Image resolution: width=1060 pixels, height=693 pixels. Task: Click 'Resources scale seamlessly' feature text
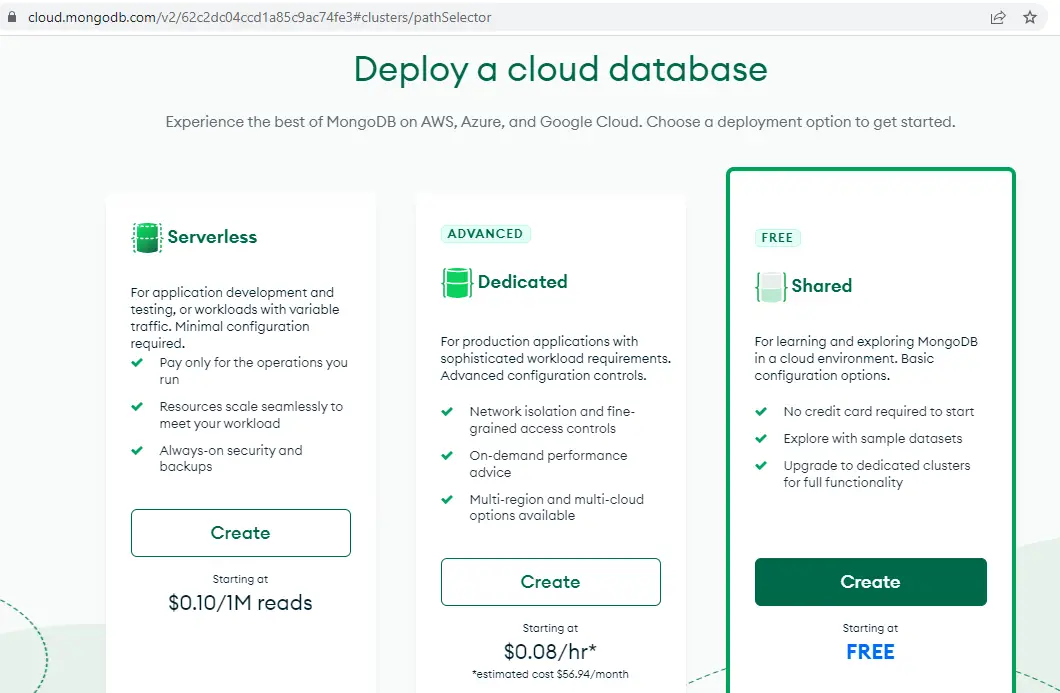(x=251, y=414)
